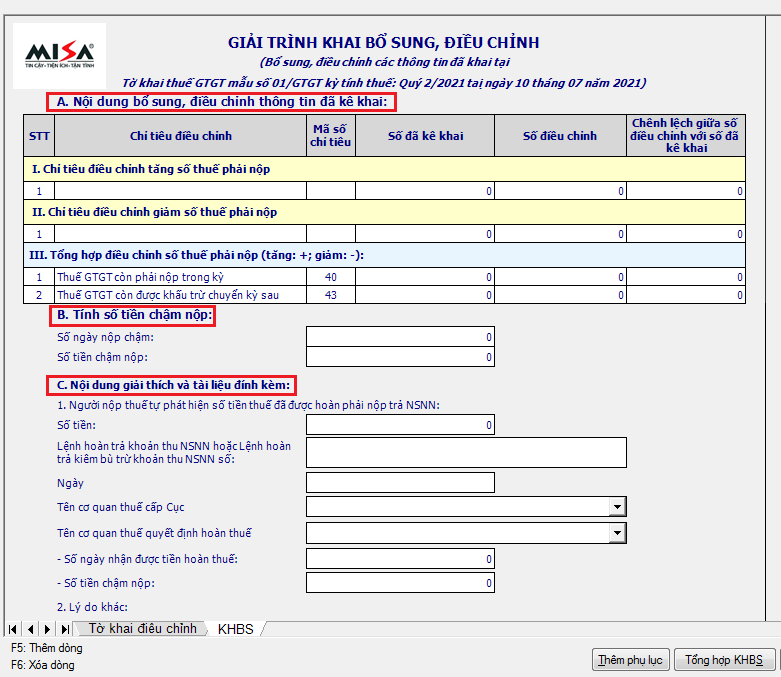Click the MISA logo
The image size is (781, 677).
[59, 56]
